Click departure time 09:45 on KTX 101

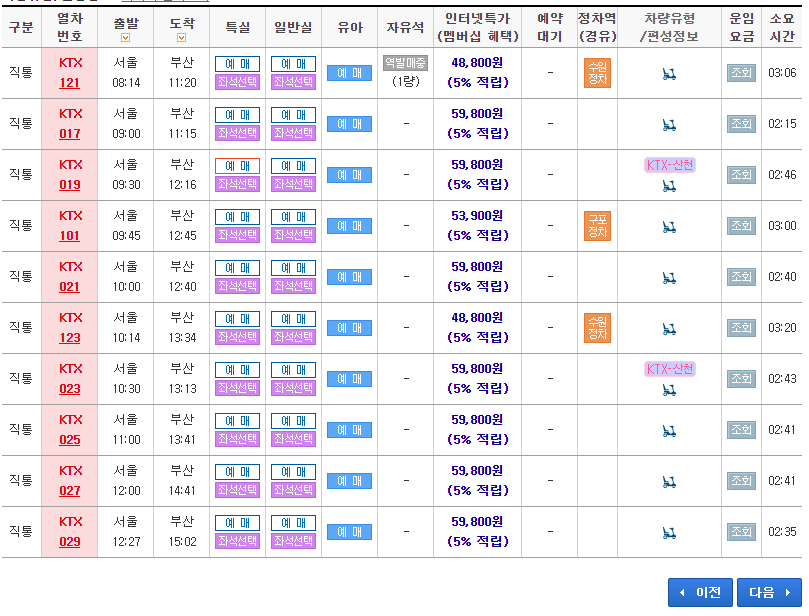pos(126,236)
